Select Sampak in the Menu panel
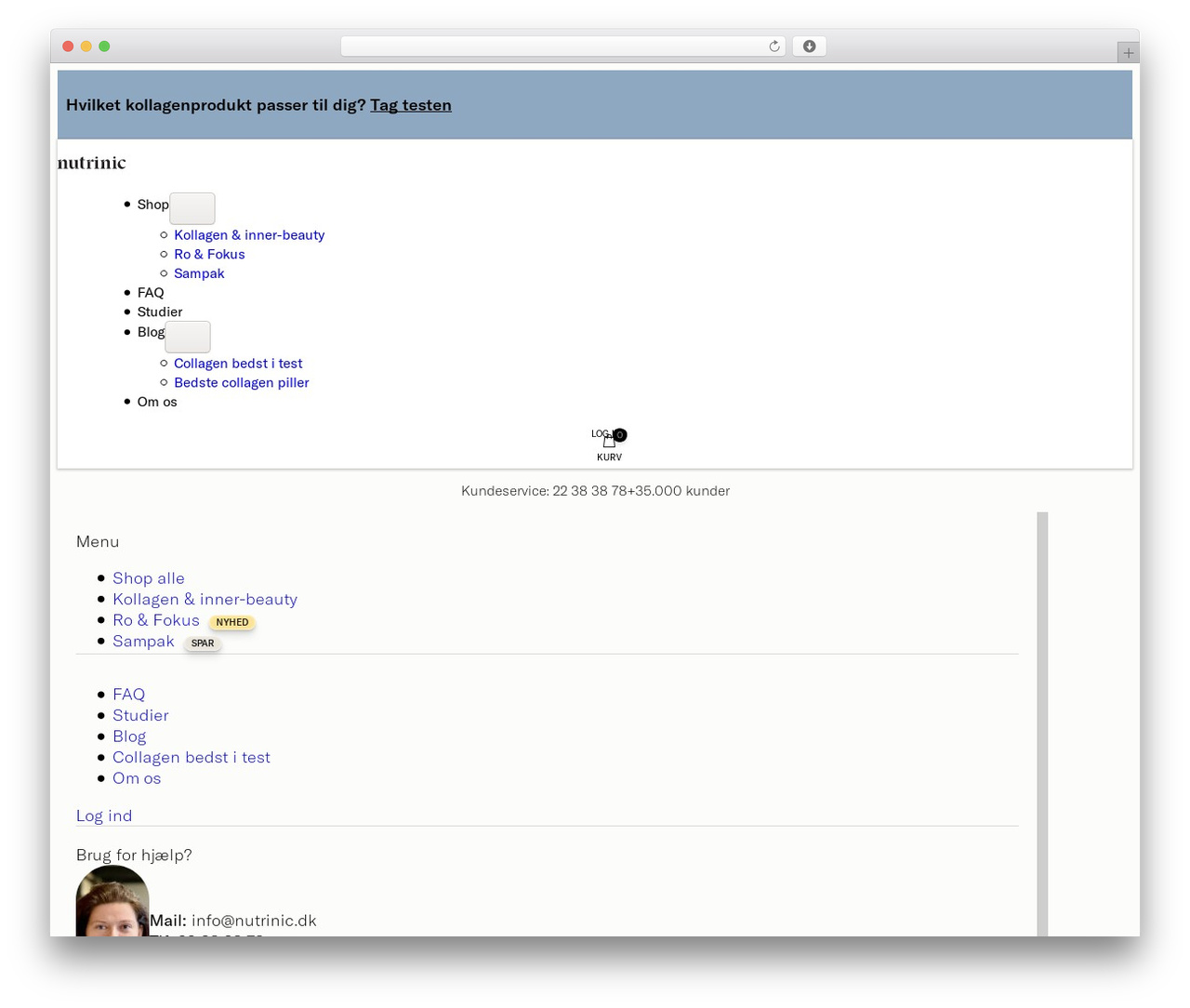The width and height of the screenshot is (1190, 1008). tap(143, 642)
